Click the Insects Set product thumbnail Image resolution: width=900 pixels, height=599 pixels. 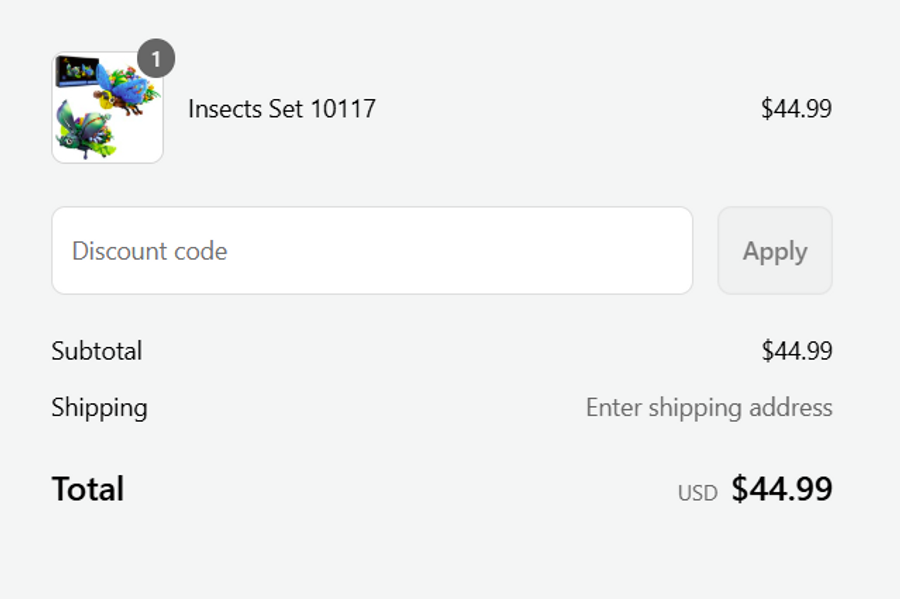pos(107,108)
